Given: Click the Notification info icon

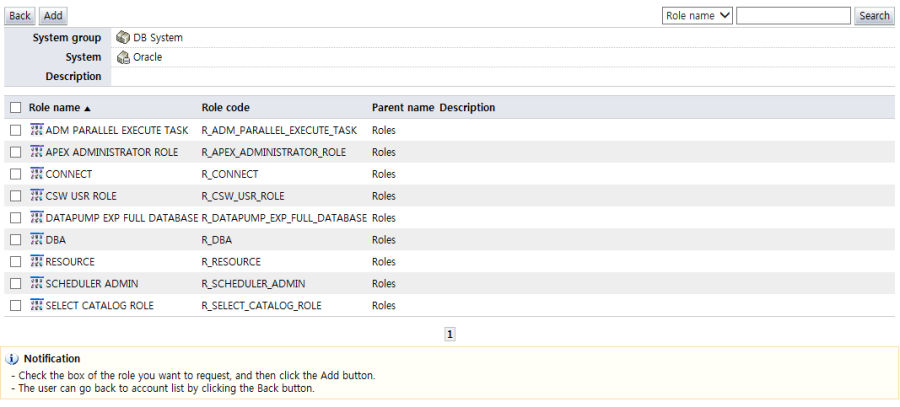Looking at the screenshot, I should [13, 358].
